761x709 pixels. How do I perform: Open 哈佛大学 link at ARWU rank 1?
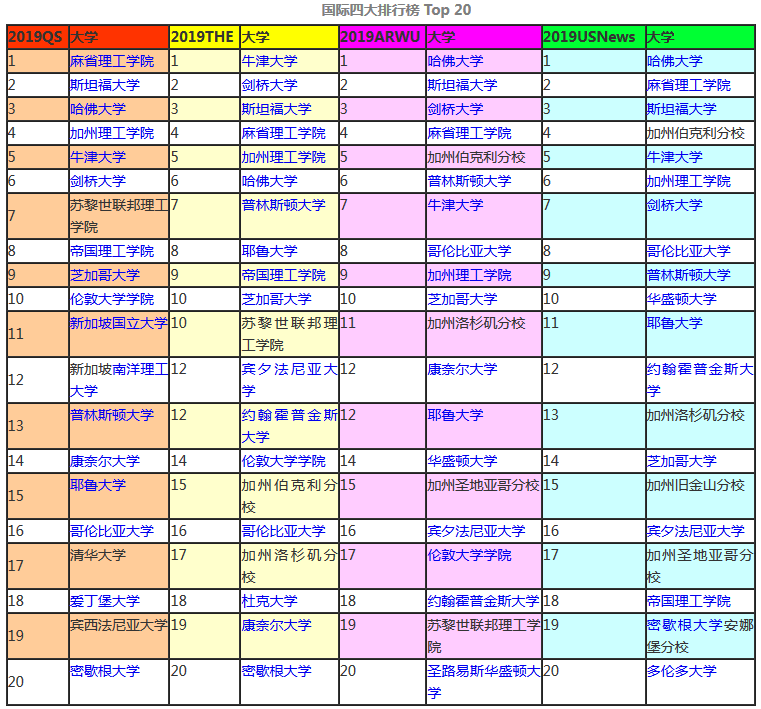click(455, 61)
